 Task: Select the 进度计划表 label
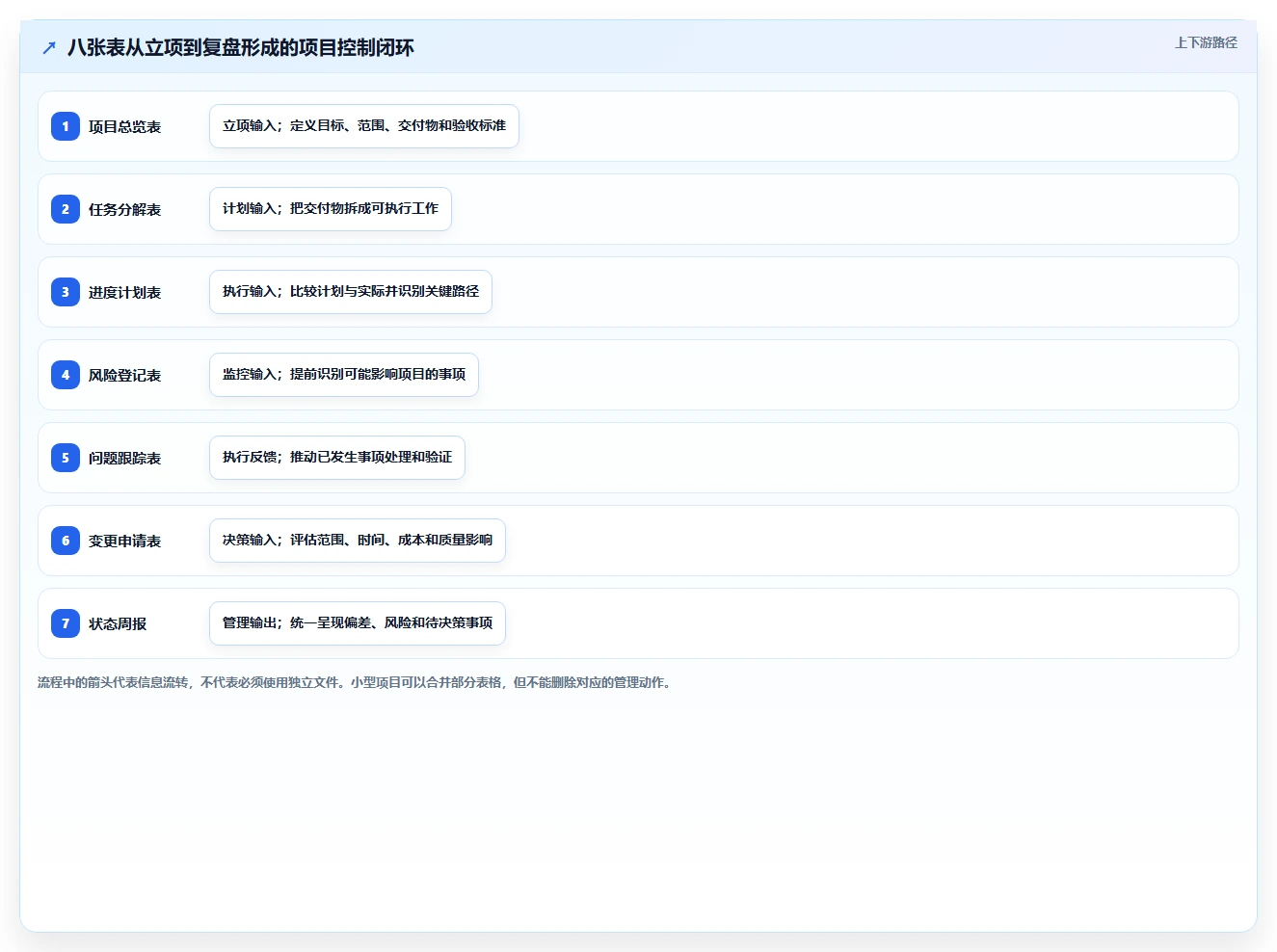(x=125, y=292)
